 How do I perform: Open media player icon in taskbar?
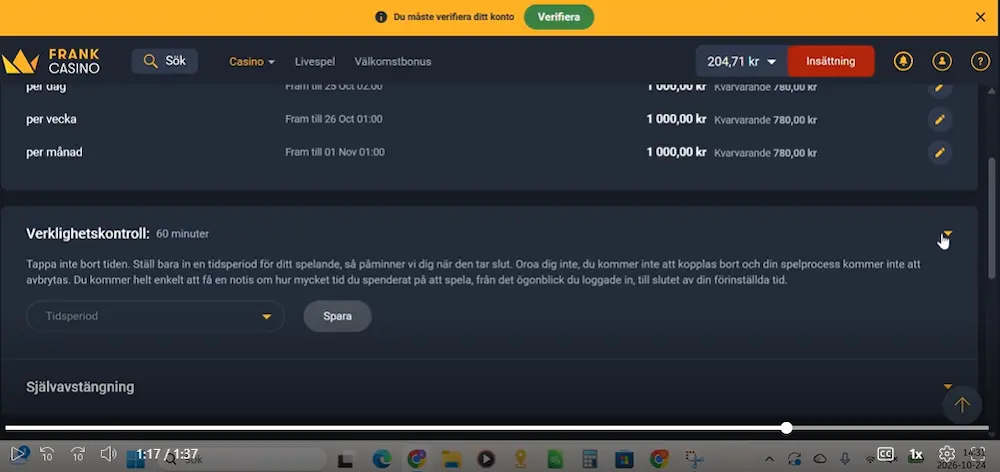pos(486,459)
